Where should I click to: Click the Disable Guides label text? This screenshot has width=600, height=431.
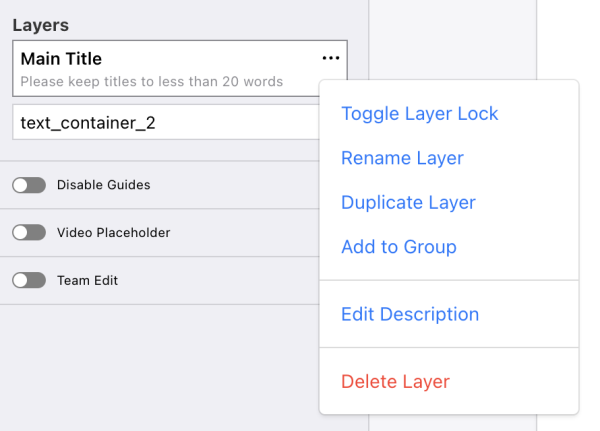click(x=104, y=185)
